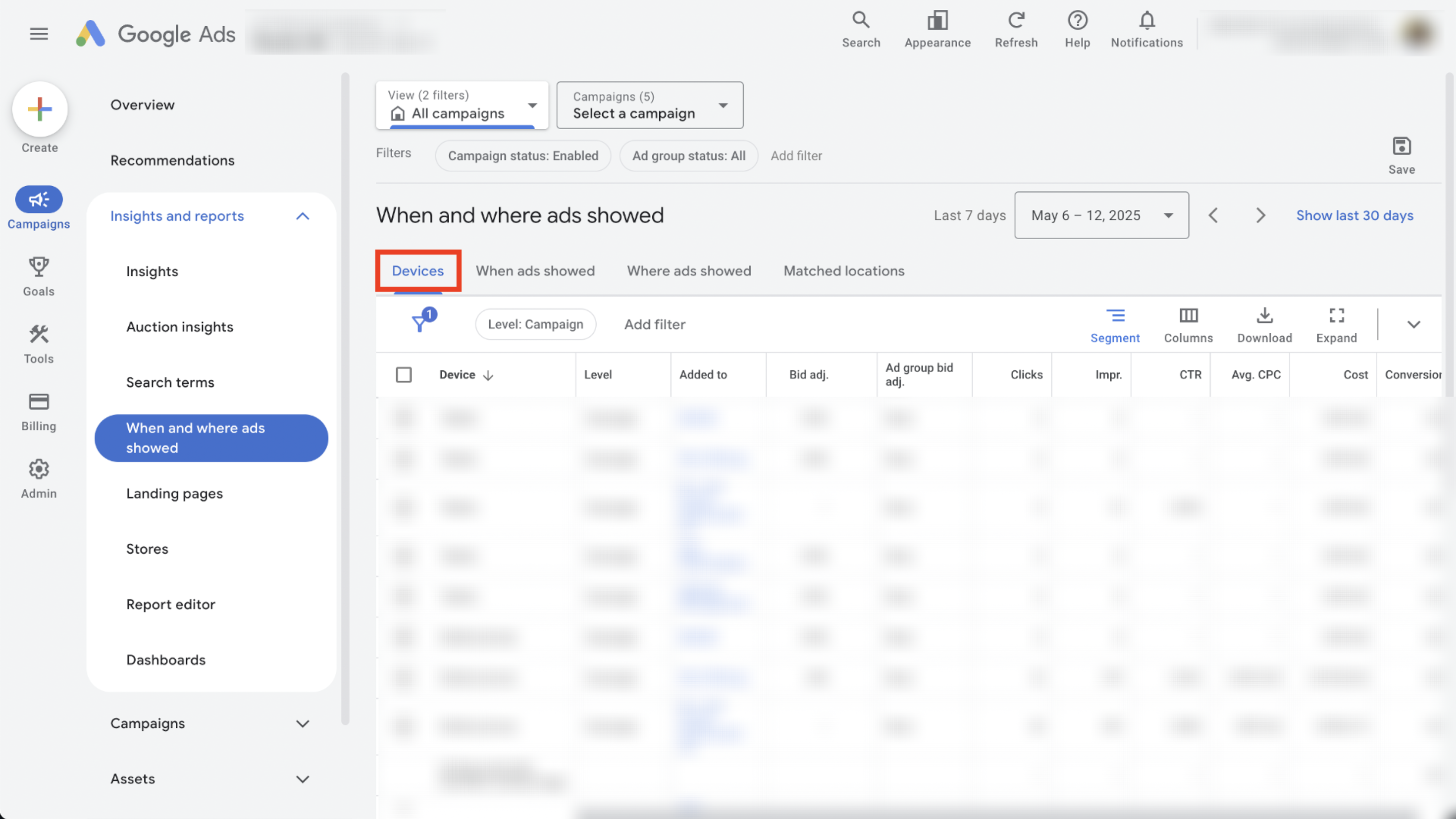Viewport: 1456px width, 819px height.
Task: Open the May 6 – 12, 2025 date picker
Action: [1101, 215]
